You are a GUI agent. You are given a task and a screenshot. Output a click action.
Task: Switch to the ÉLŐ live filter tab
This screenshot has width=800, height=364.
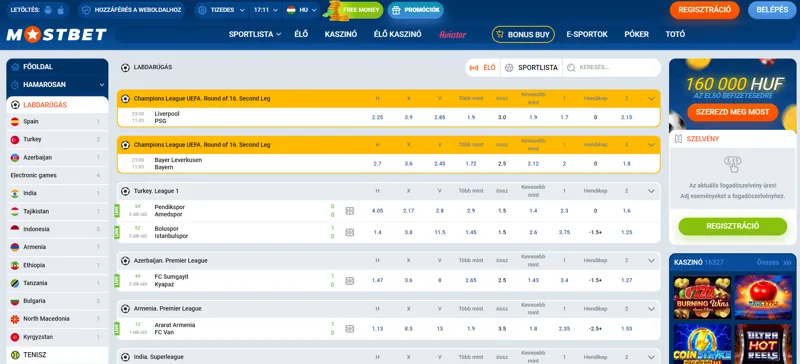pos(483,67)
